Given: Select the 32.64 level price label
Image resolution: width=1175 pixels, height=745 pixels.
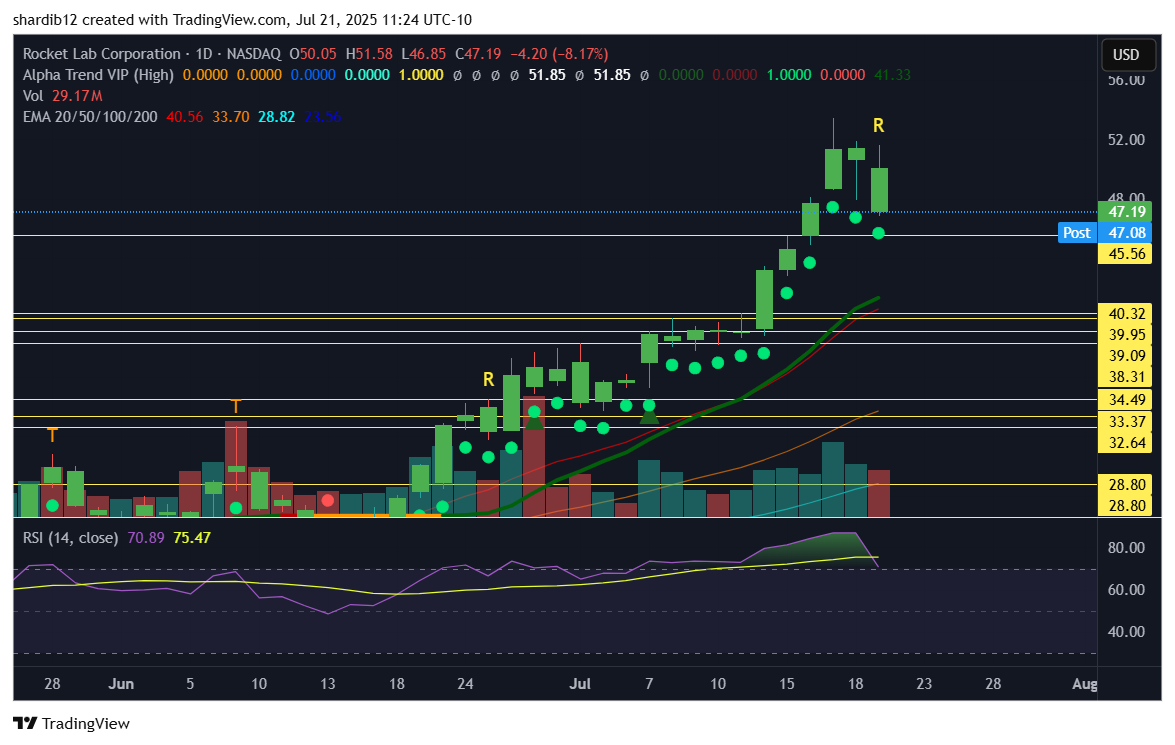Looking at the screenshot, I should [1126, 442].
